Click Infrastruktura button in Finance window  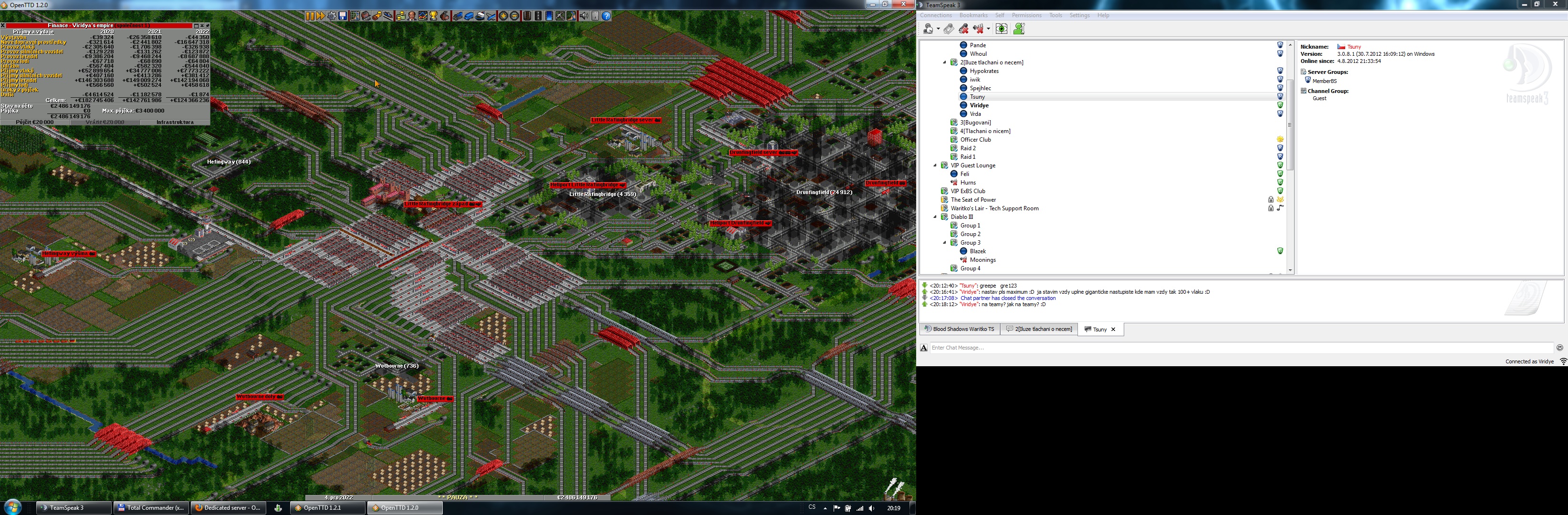point(175,122)
